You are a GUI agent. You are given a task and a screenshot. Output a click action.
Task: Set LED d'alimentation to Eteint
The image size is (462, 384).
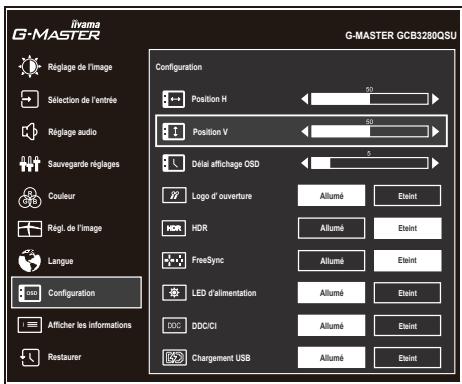[407, 293]
